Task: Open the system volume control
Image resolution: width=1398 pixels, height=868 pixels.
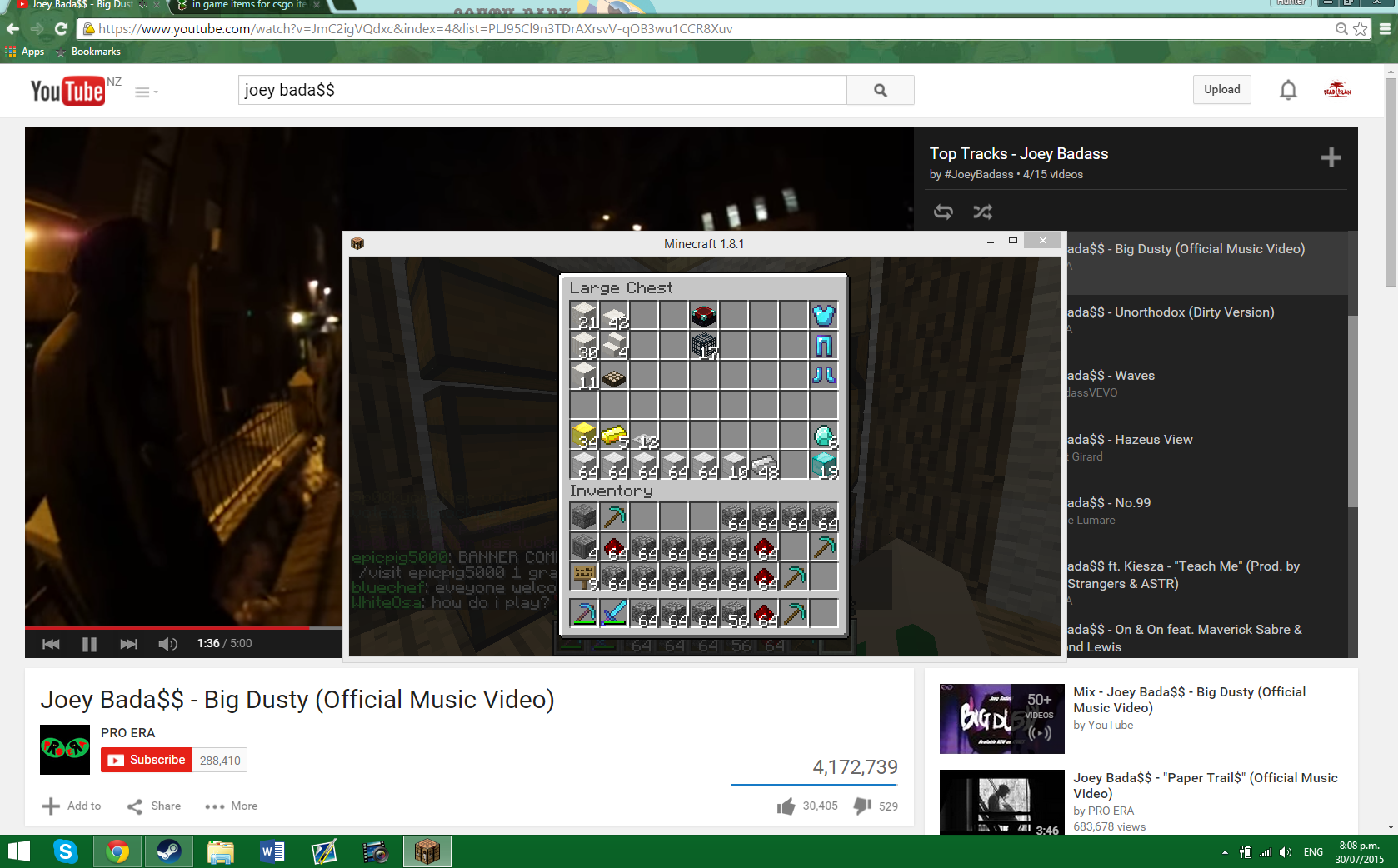Action: pos(1286,852)
